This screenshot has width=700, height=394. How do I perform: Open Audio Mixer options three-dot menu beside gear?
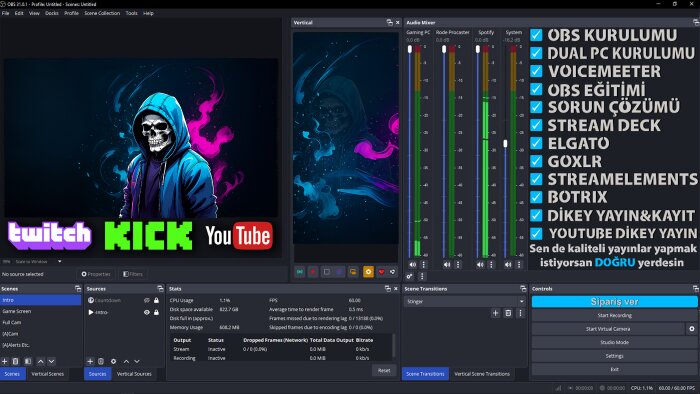tap(422, 276)
